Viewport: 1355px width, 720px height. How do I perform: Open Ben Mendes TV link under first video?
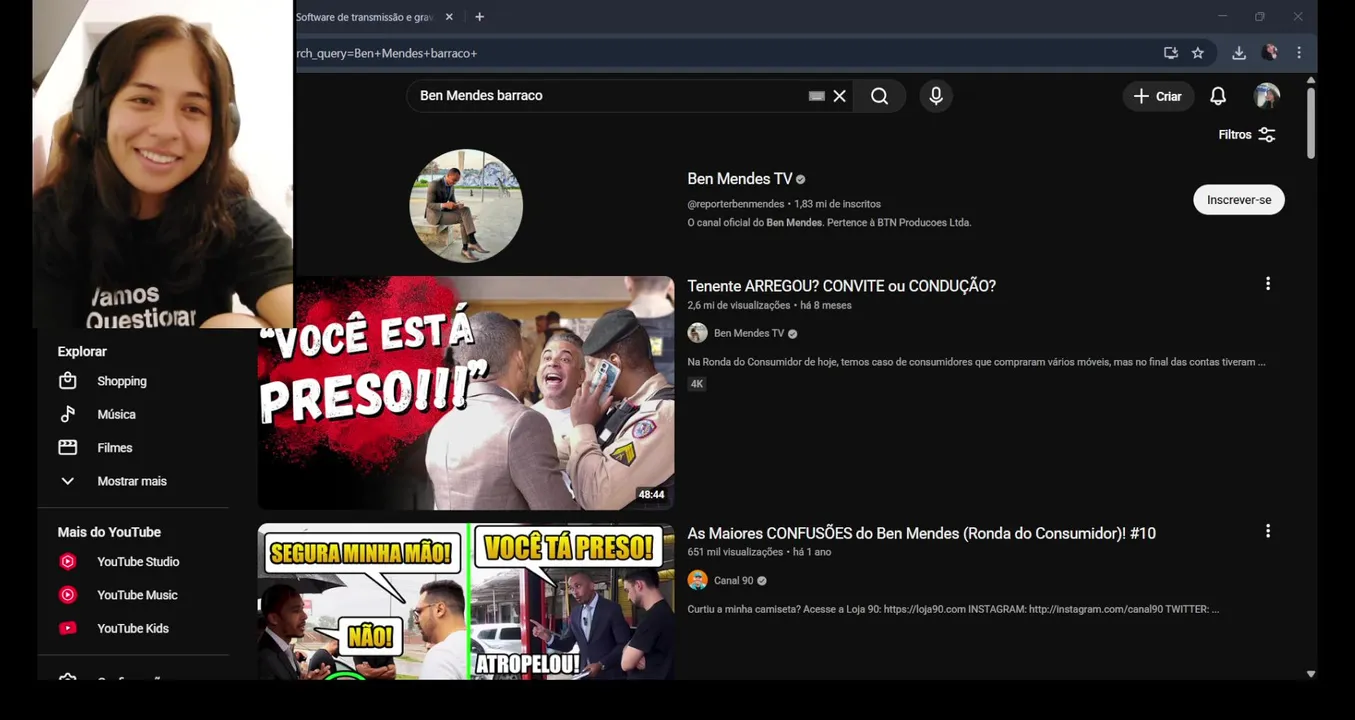749,333
